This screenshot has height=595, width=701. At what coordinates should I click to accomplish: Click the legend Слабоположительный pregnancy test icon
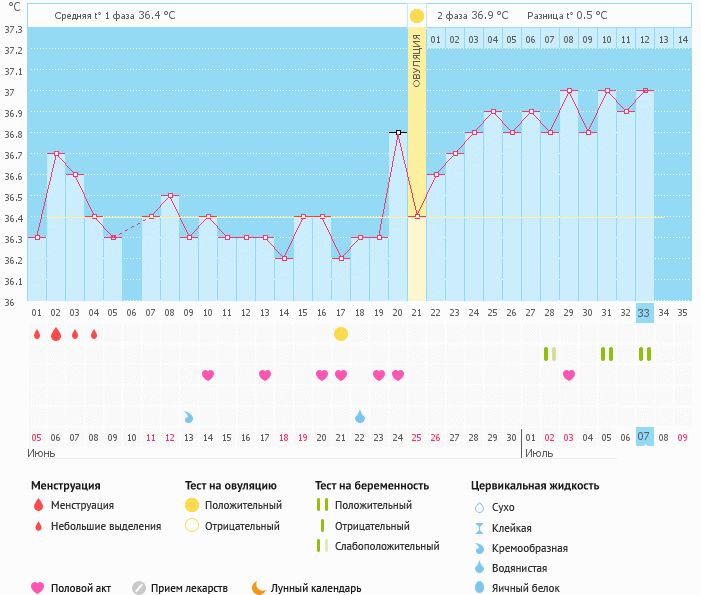322,546
